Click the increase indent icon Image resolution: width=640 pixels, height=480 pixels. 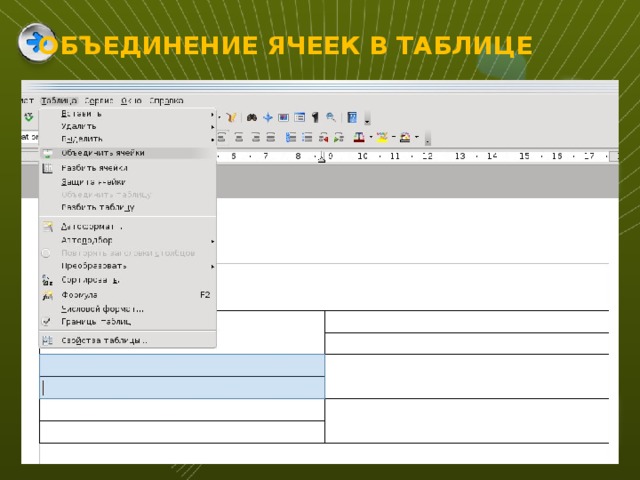[x=339, y=138]
